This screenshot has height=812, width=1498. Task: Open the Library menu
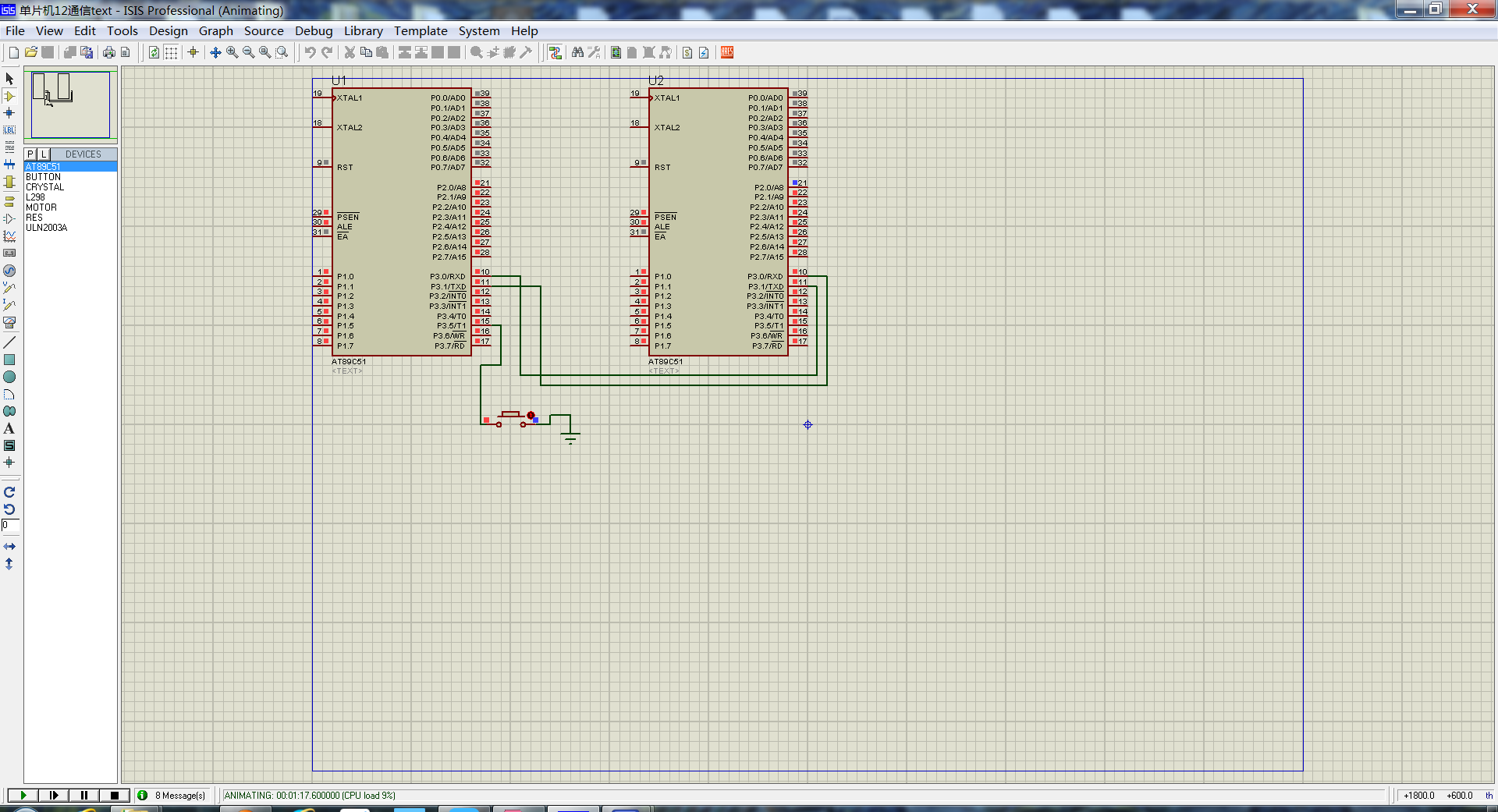point(364,31)
